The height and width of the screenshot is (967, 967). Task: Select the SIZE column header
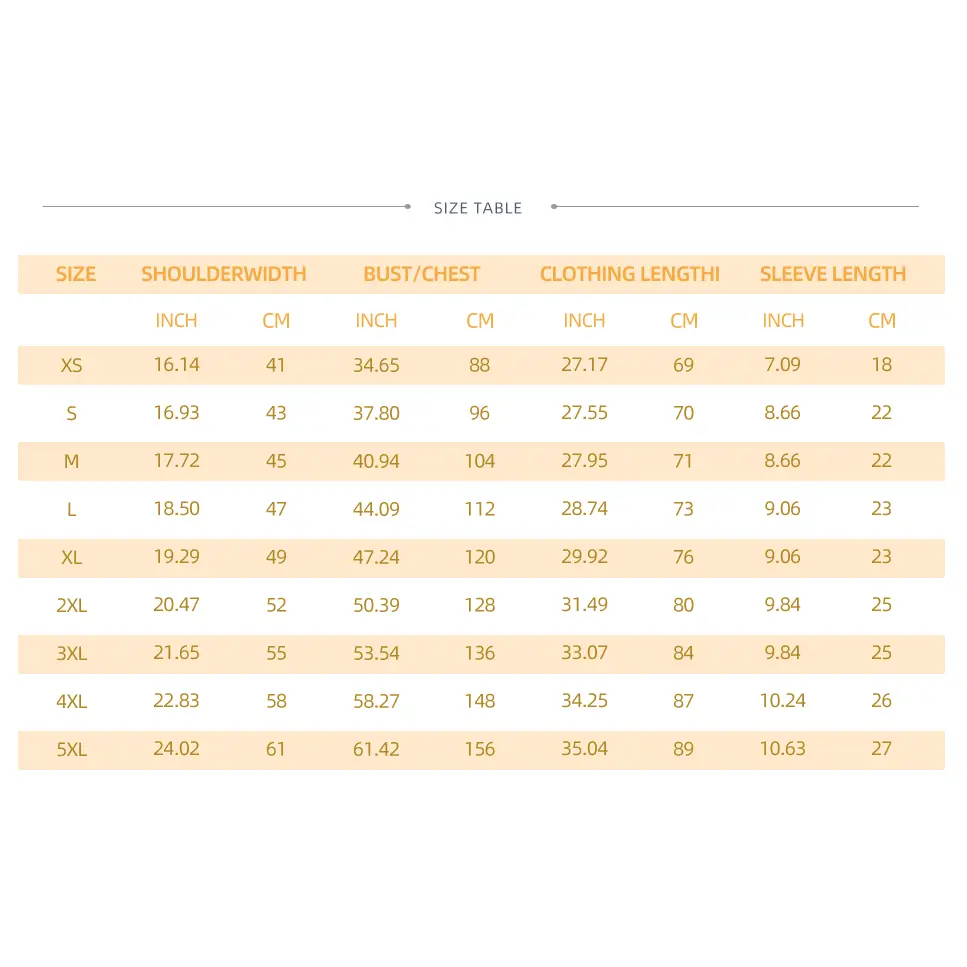[x=76, y=274]
